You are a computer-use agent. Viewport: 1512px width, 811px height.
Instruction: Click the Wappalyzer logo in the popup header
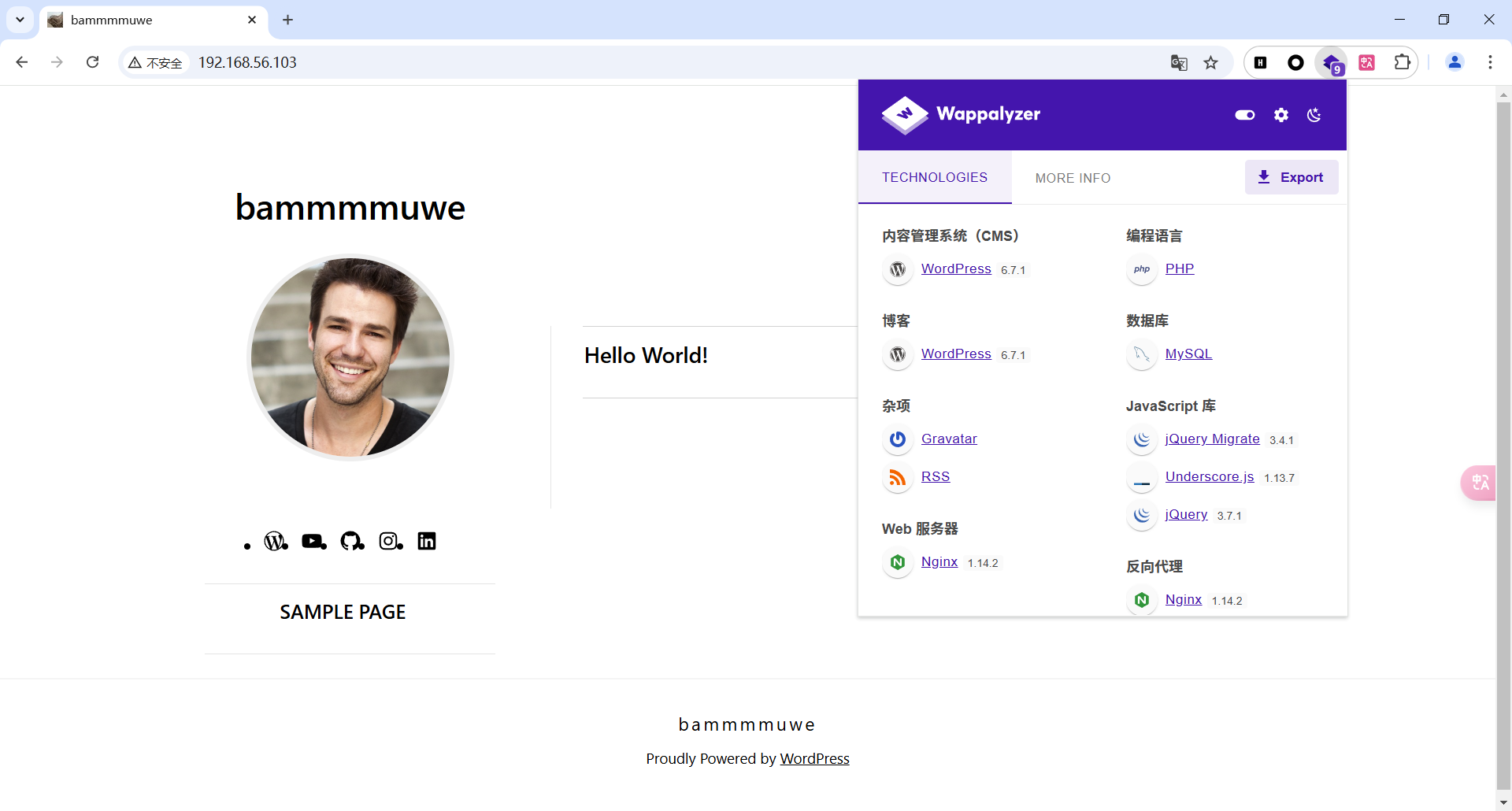click(x=961, y=115)
